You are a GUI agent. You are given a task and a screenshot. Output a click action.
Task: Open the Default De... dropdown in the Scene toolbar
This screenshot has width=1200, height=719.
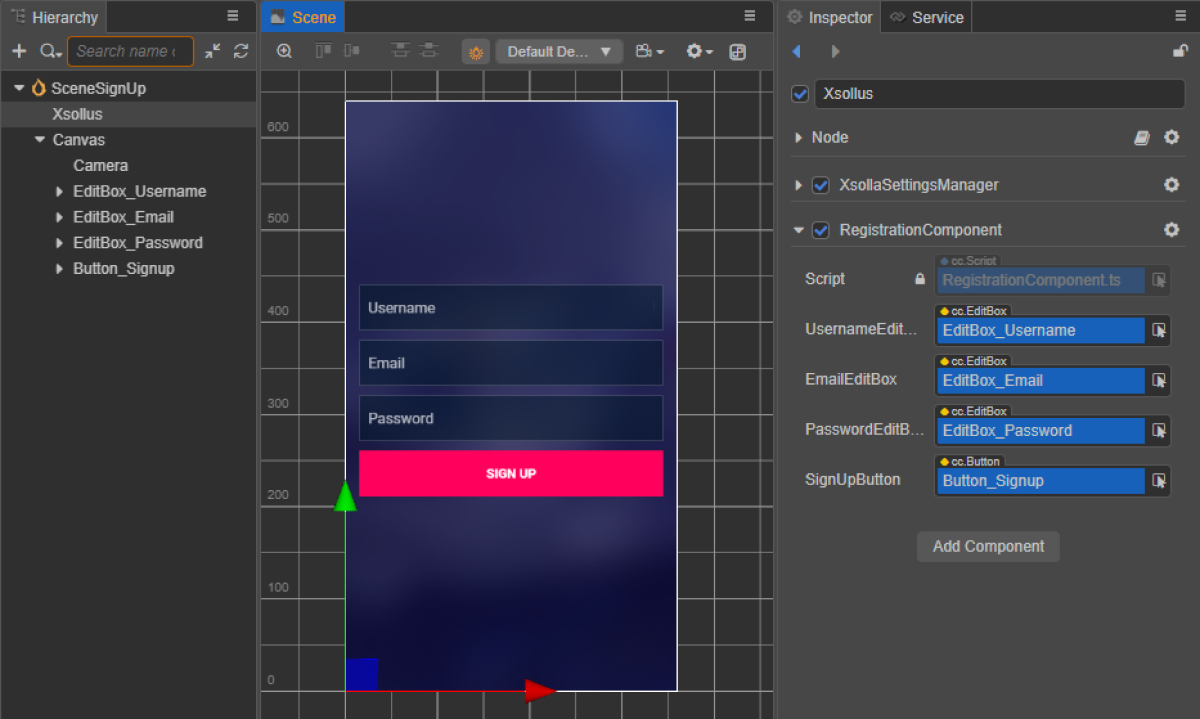pos(559,51)
